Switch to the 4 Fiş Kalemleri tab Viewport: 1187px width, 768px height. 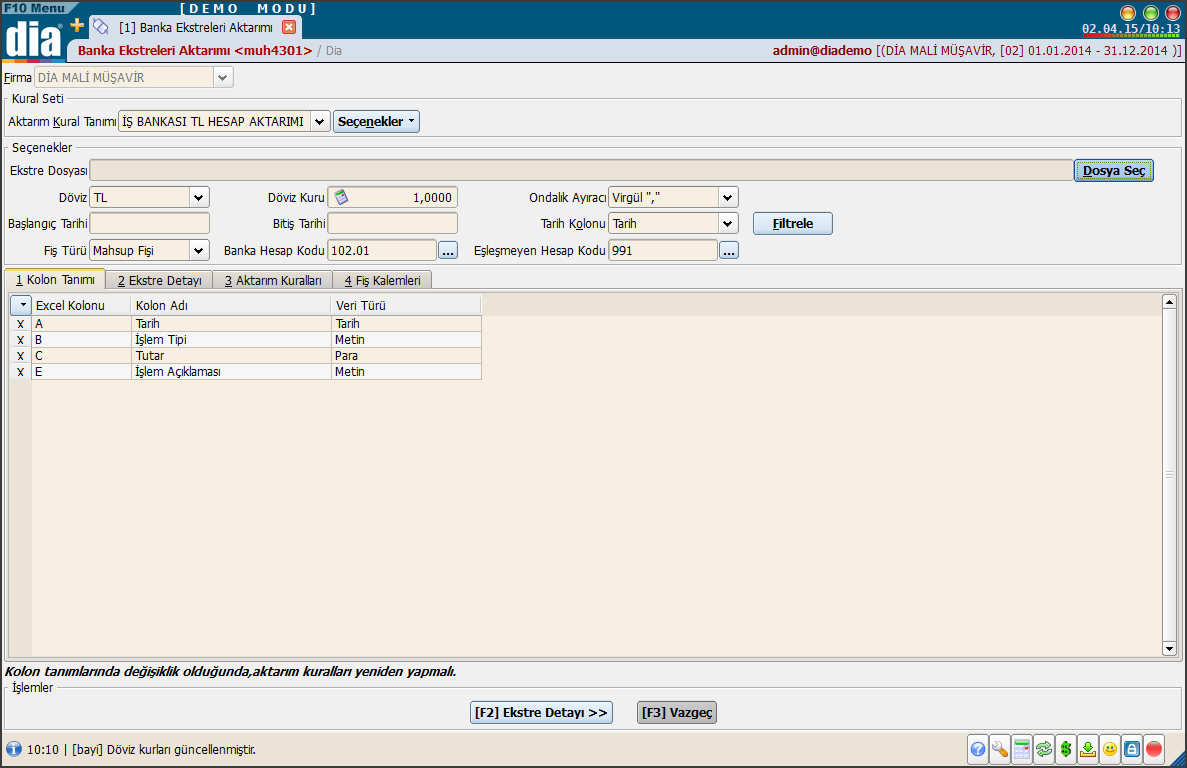[x=382, y=281]
